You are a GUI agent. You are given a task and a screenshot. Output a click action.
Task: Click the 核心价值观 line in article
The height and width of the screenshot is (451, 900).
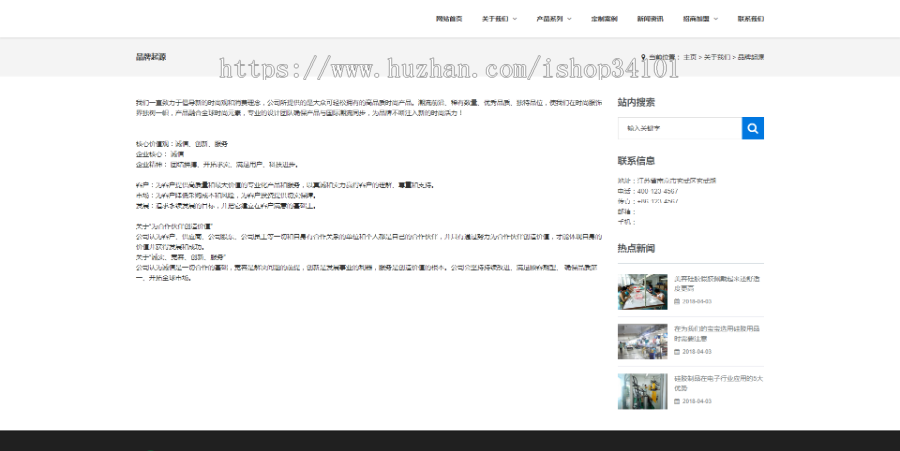click(181, 144)
